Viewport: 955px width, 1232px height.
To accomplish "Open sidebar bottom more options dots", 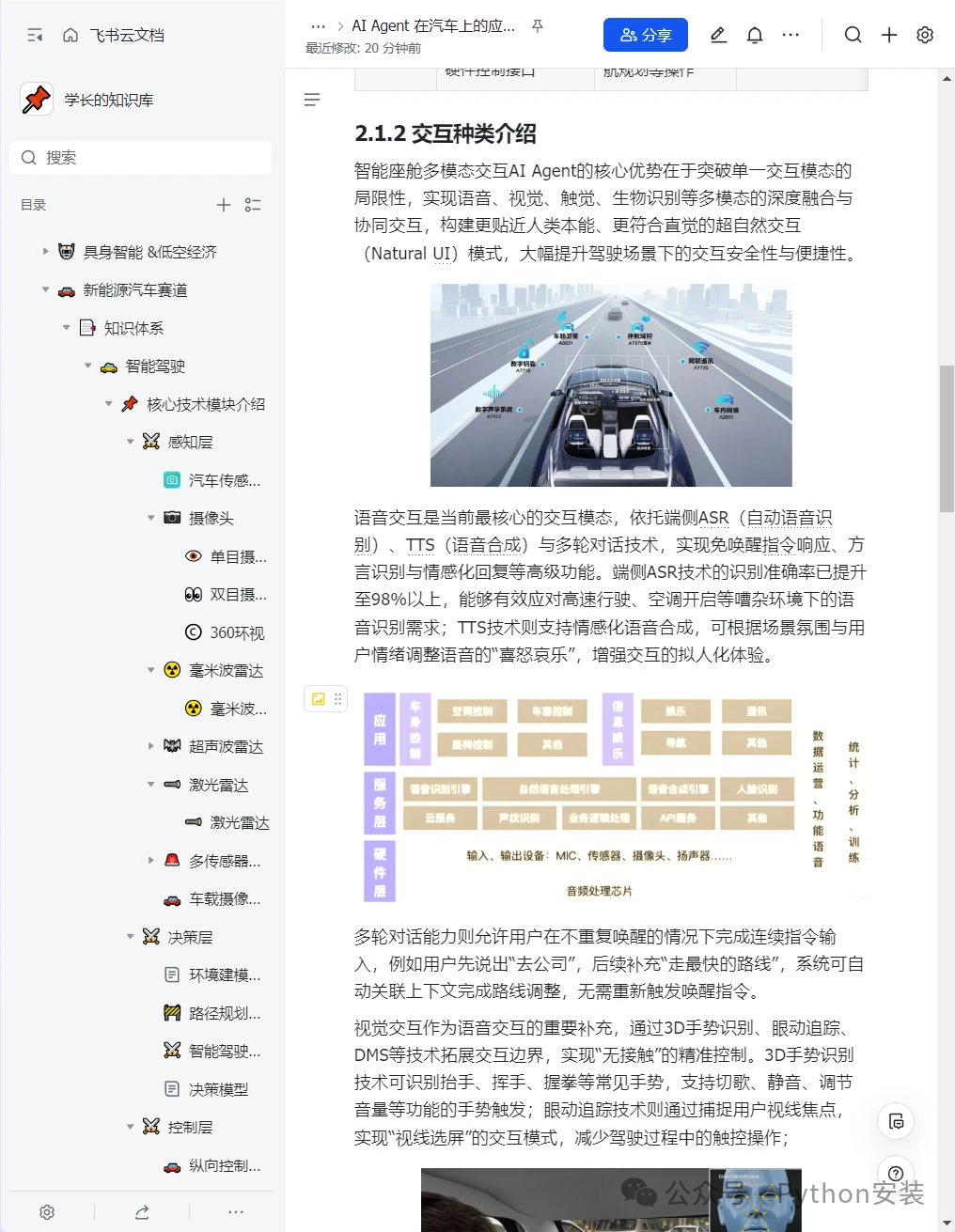I will [236, 1212].
